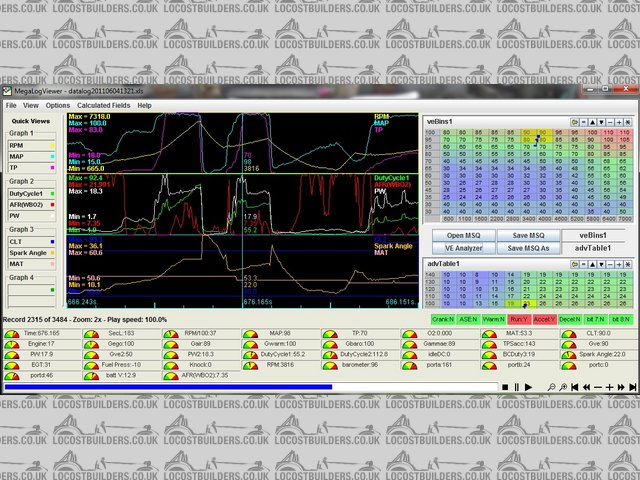Skip to the end of the log
The height and width of the screenshot is (480, 640).
[630, 386]
